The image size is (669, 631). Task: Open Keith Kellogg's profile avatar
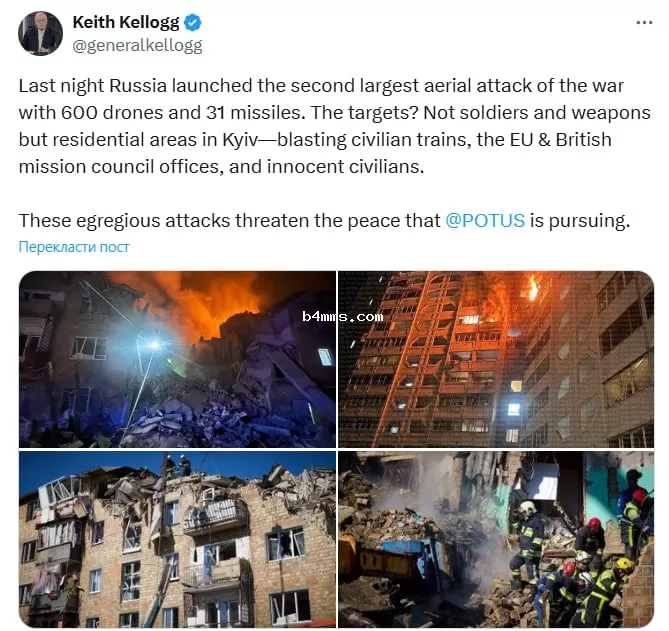[41, 33]
